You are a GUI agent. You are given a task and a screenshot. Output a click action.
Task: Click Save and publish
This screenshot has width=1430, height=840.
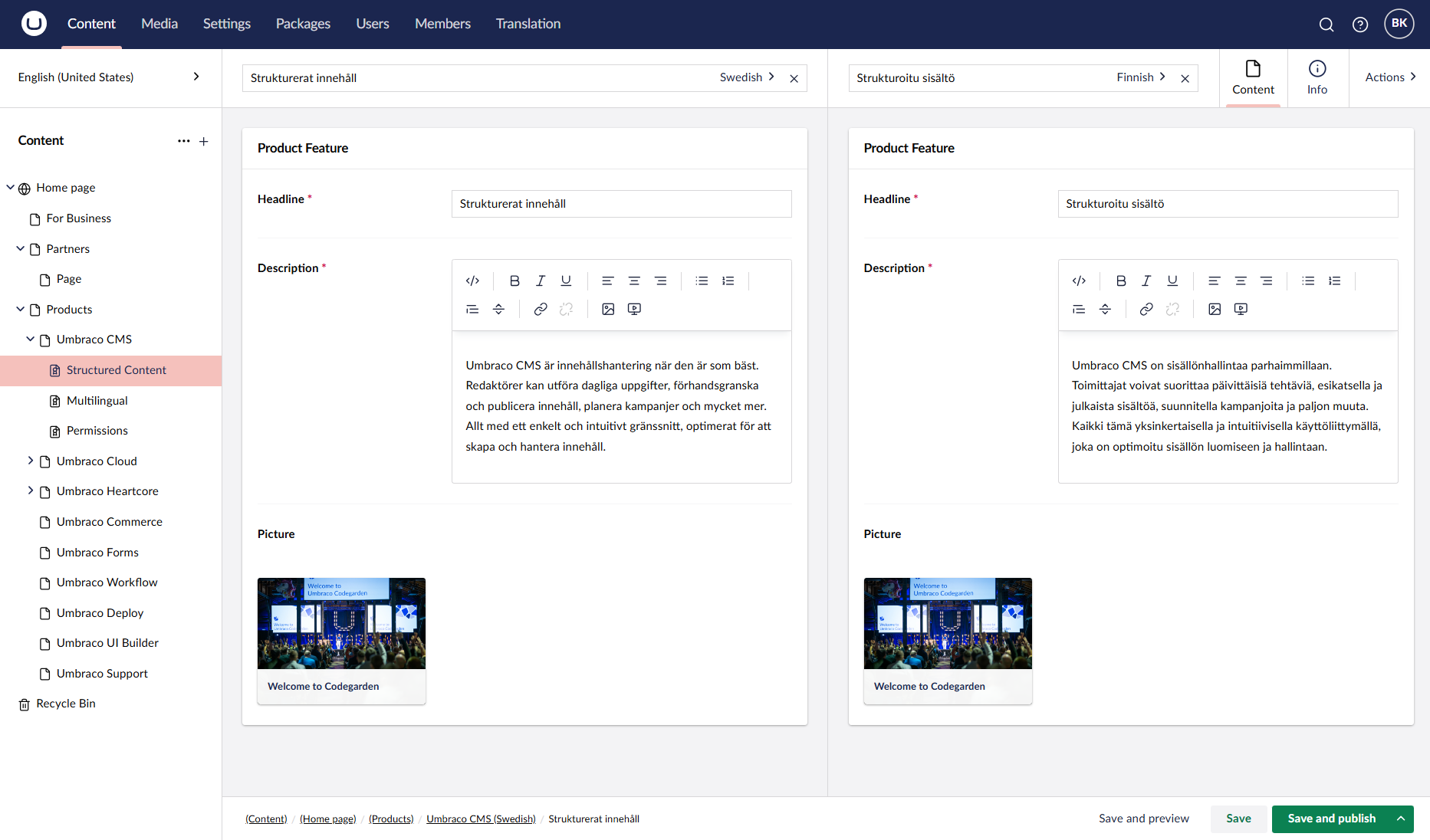pos(1331,819)
